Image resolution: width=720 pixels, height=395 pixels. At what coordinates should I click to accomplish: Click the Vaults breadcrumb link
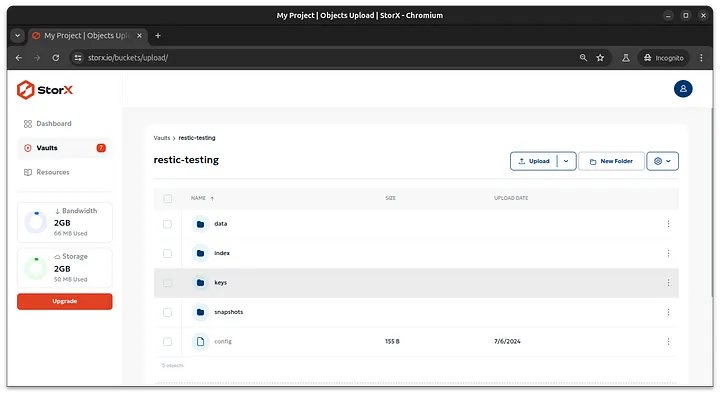pyautogui.click(x=162, y=138)
